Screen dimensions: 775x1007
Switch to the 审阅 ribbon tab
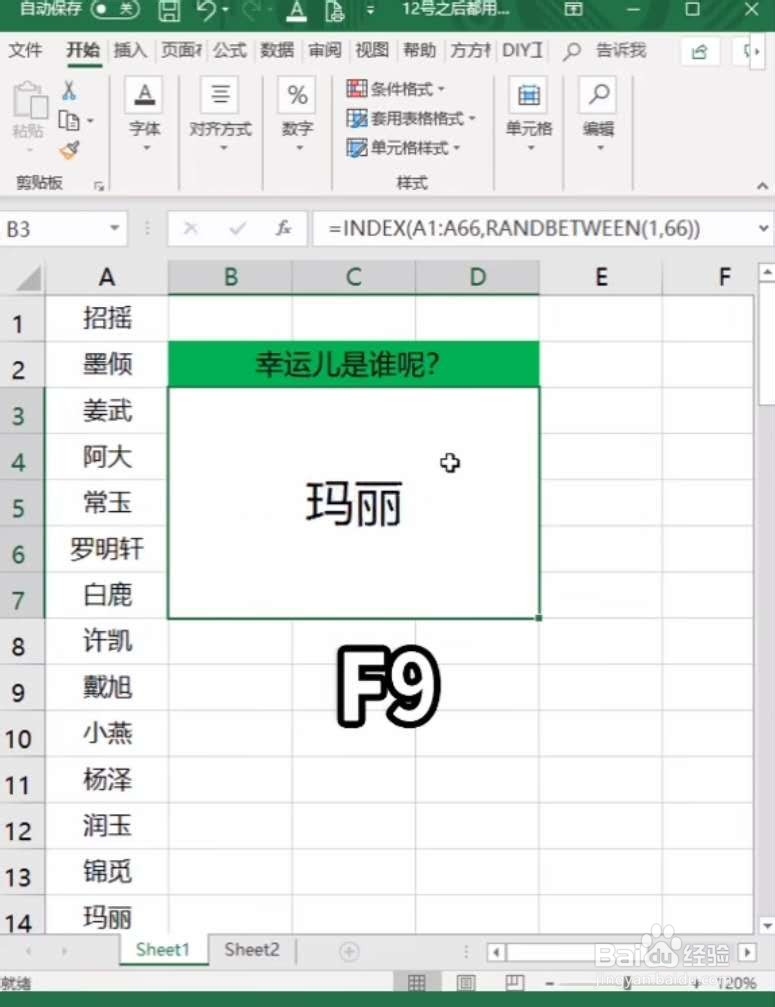click(x=324, y=50)
